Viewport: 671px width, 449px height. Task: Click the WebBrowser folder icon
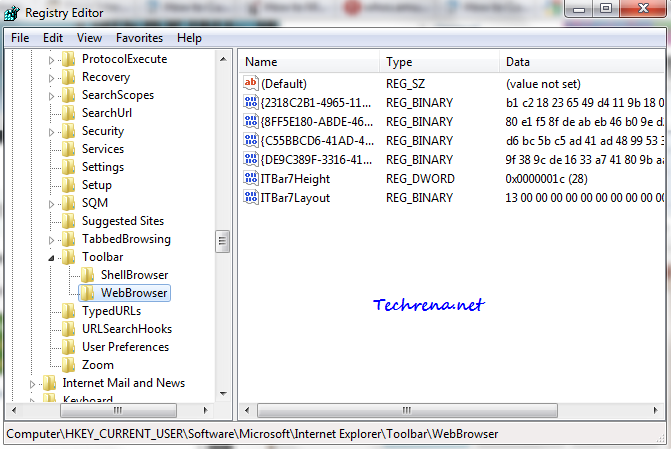click(87, 293)
